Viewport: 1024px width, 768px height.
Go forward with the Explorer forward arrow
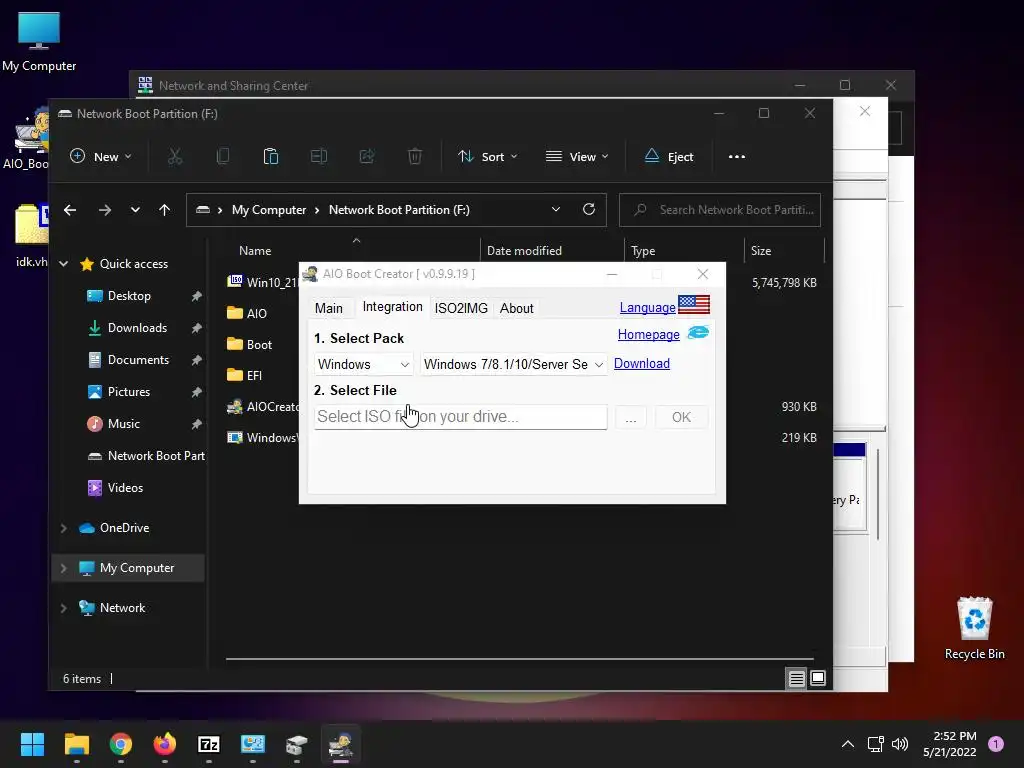point(104,210)
